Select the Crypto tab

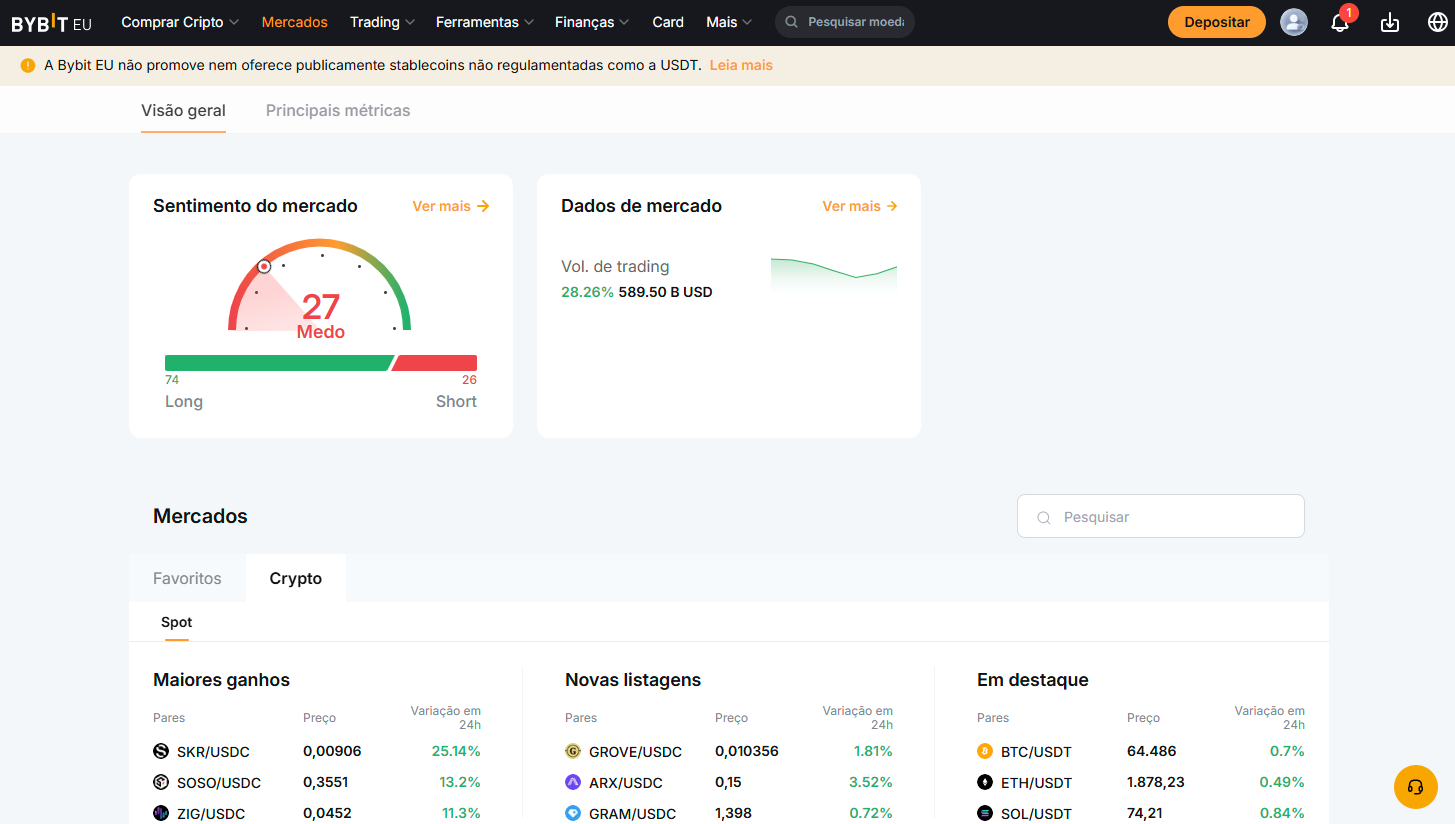pos(296,578)
